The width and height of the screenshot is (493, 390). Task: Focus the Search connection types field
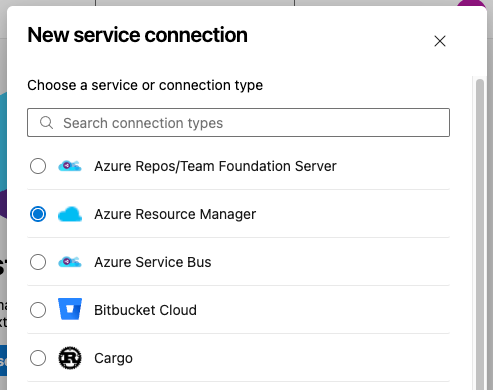[x=238, y=122]
